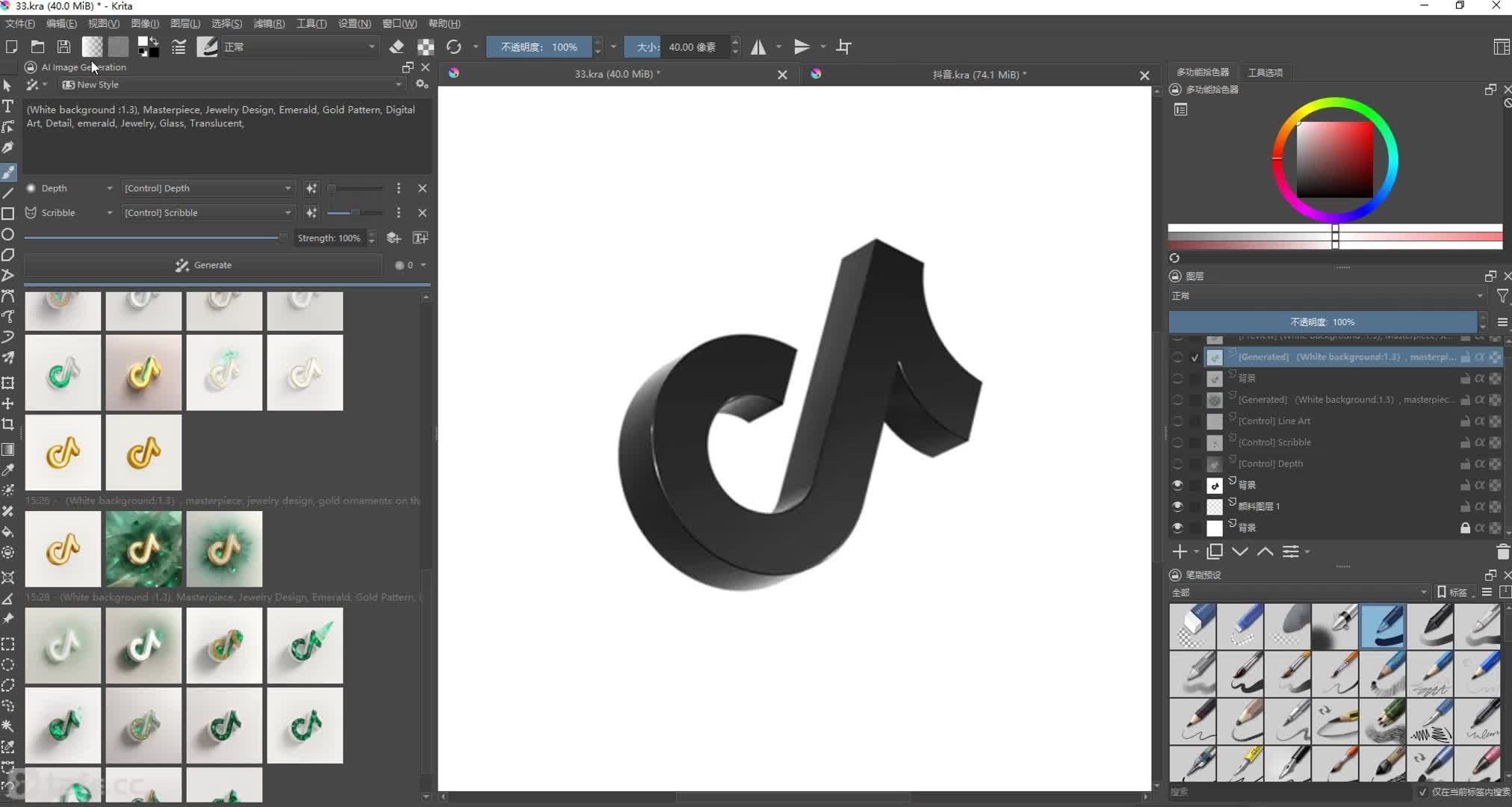Image resolution: width=1512 pixels, height=807 pixels.
Task: Select the Move tool in toolbox
Action: [x=8, y=403]
